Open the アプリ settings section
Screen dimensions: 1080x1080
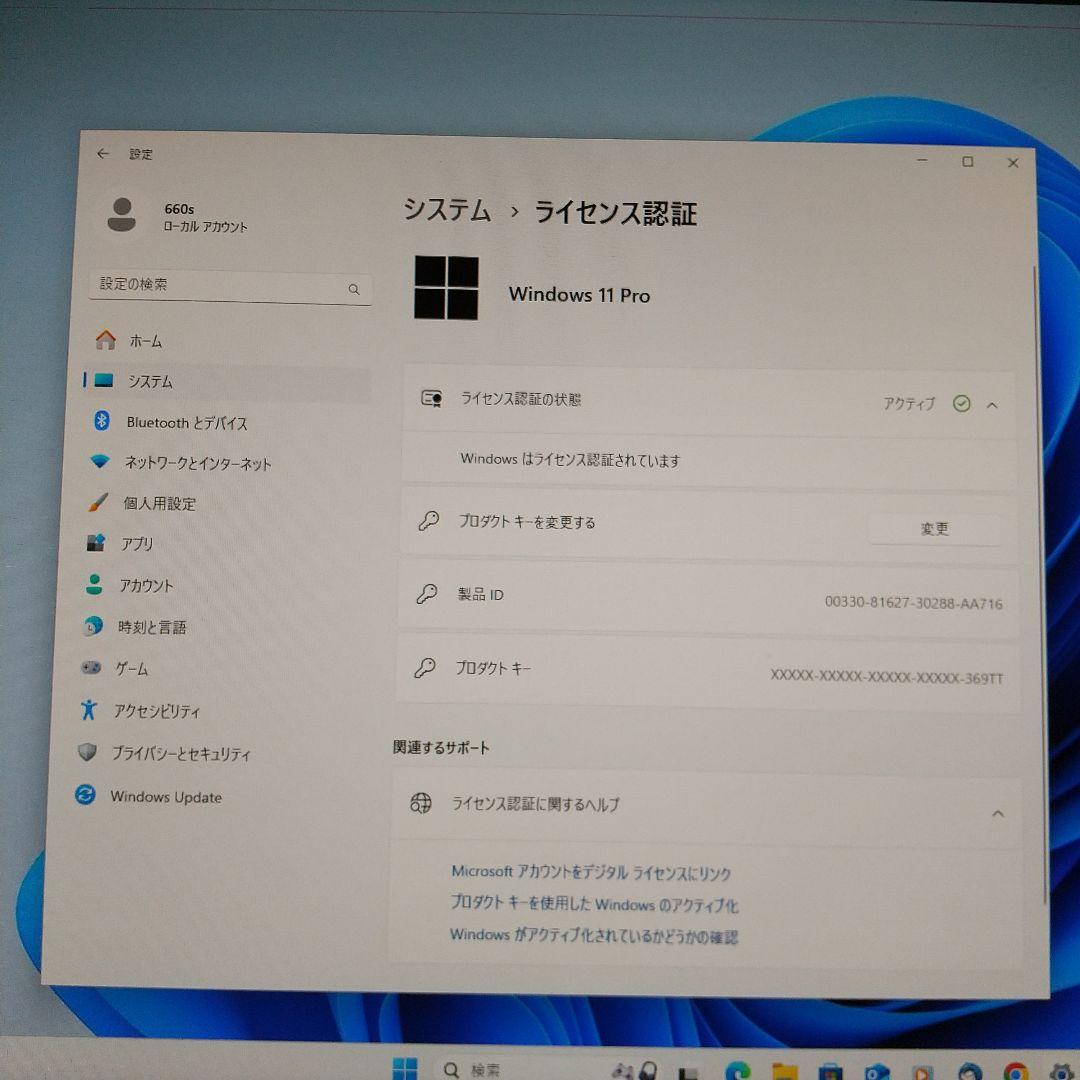tap(140, 544)
